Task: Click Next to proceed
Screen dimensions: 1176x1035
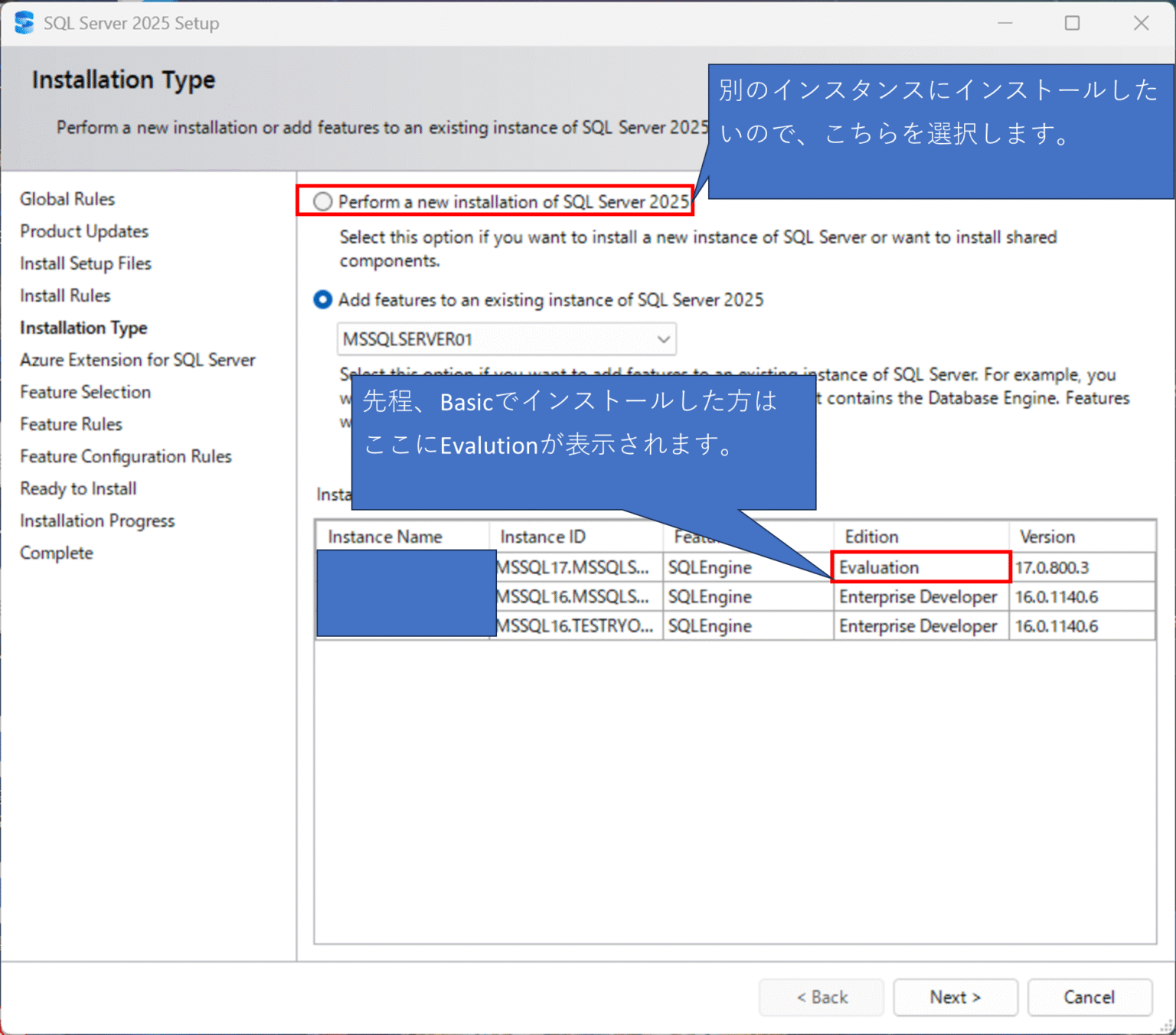Action: tap(955, 997)
